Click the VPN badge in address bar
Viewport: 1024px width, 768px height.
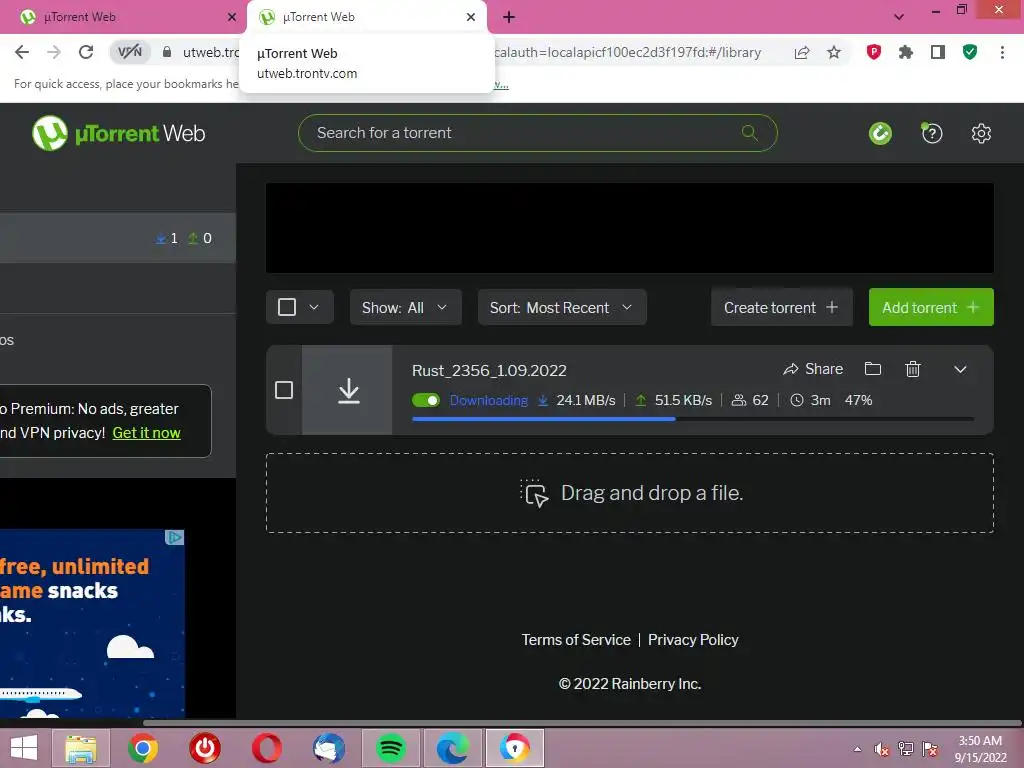[129, 52]
